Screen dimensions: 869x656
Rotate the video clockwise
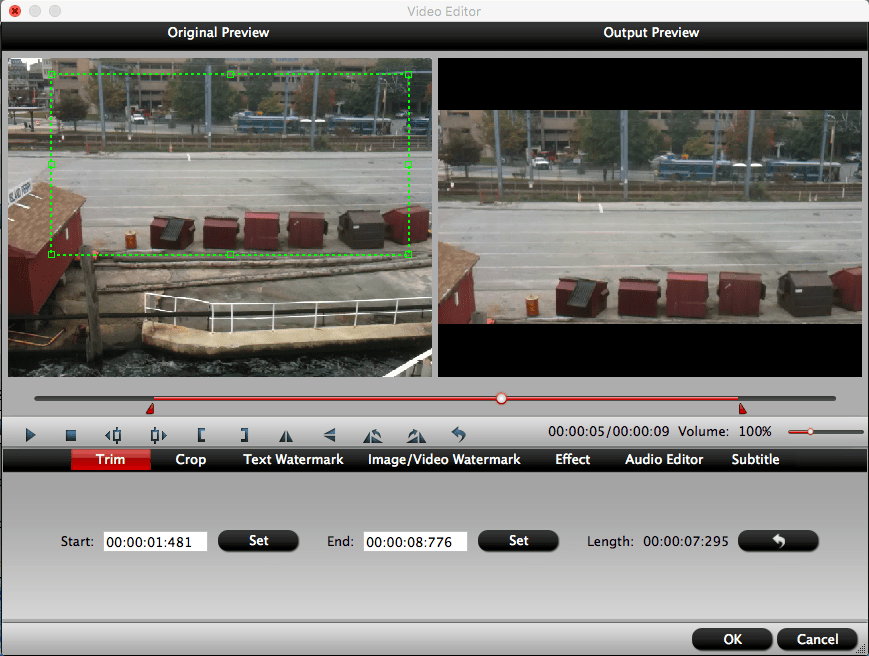click(414, 434)
